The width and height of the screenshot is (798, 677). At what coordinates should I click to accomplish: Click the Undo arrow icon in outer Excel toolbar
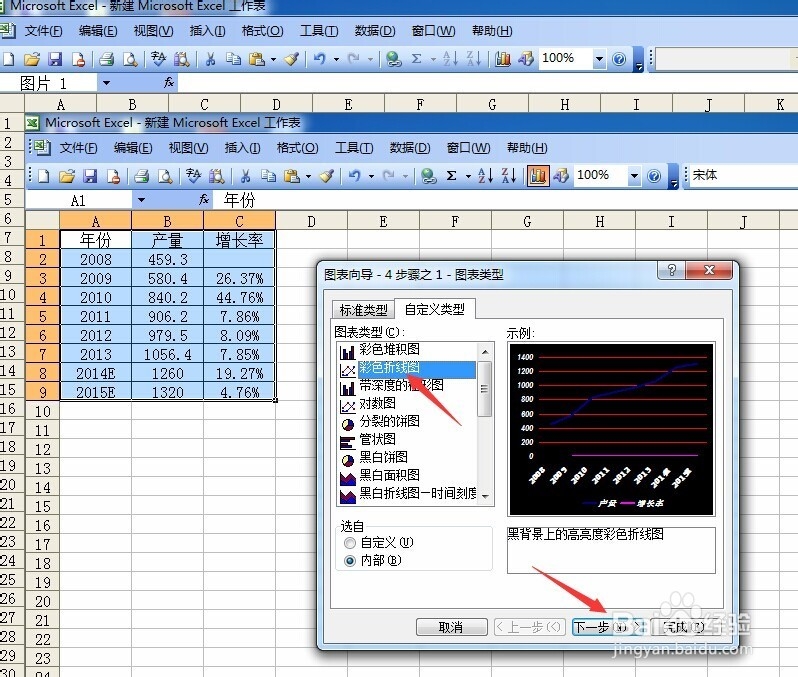click(x=320, y=59)
